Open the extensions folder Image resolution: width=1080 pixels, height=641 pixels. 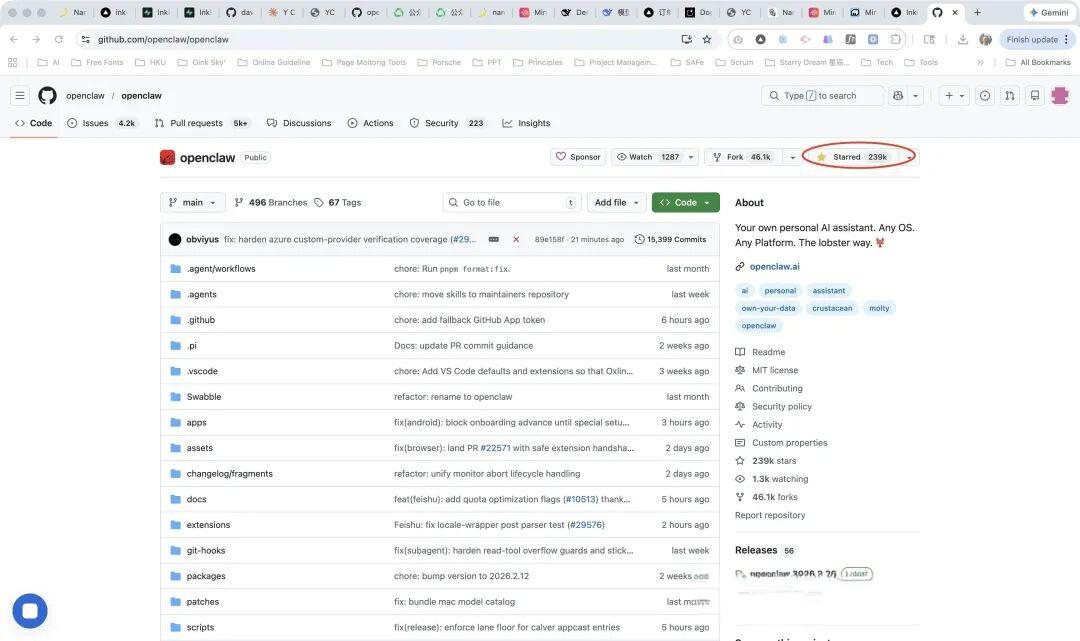(x=208, y=525)
